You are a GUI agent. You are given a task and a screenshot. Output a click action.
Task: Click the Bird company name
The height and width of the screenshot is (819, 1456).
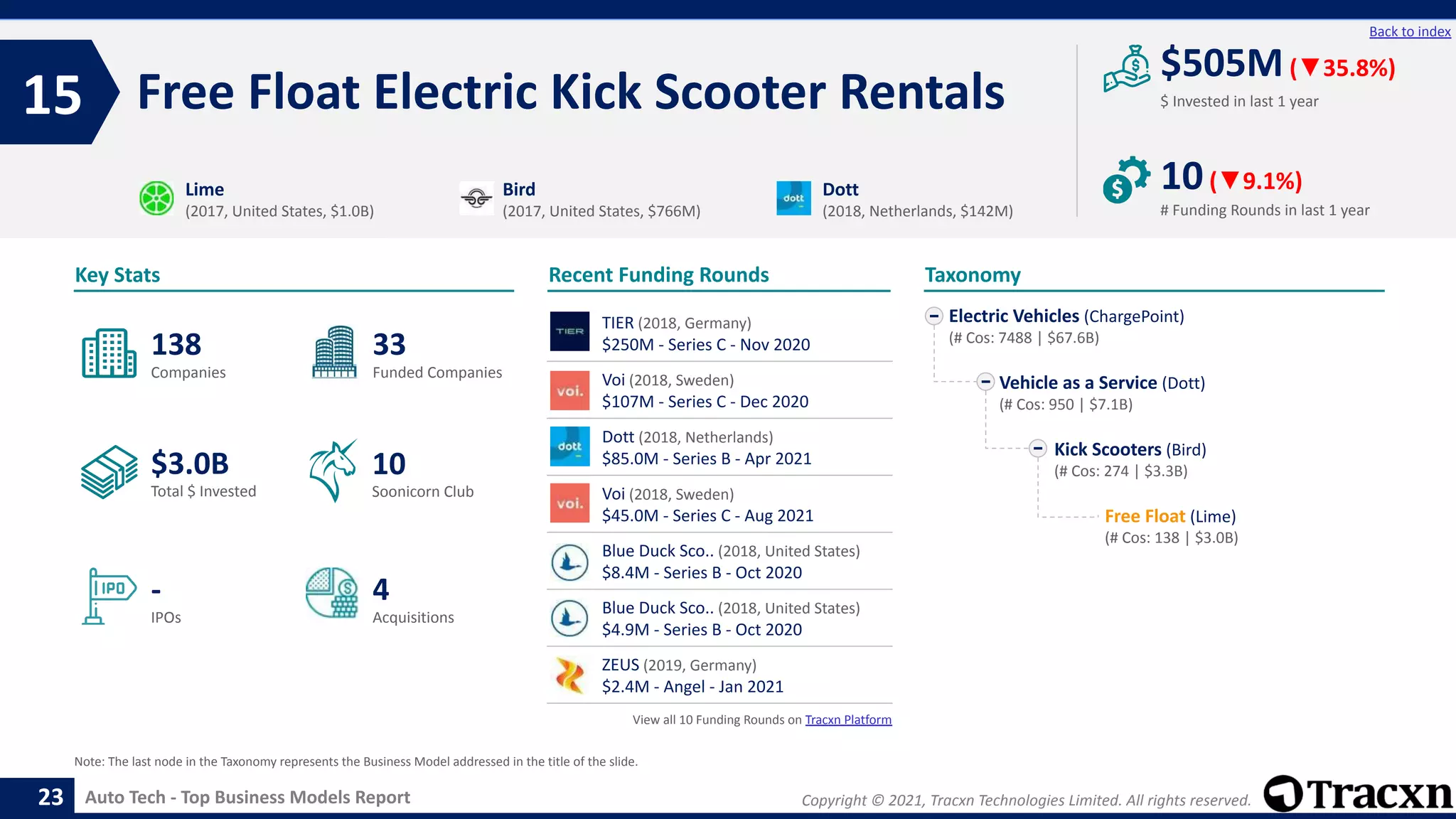pos(519,189)
